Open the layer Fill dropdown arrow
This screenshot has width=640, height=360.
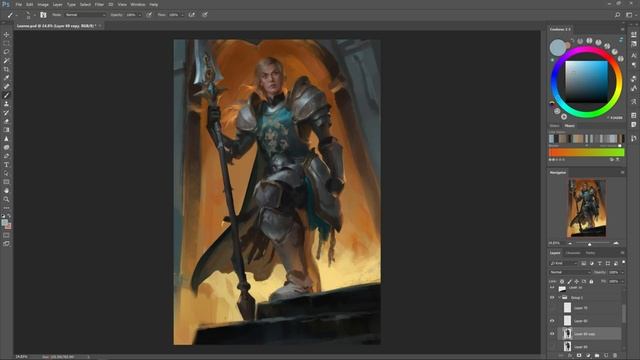pyautogui.click(x=622, y=281)
